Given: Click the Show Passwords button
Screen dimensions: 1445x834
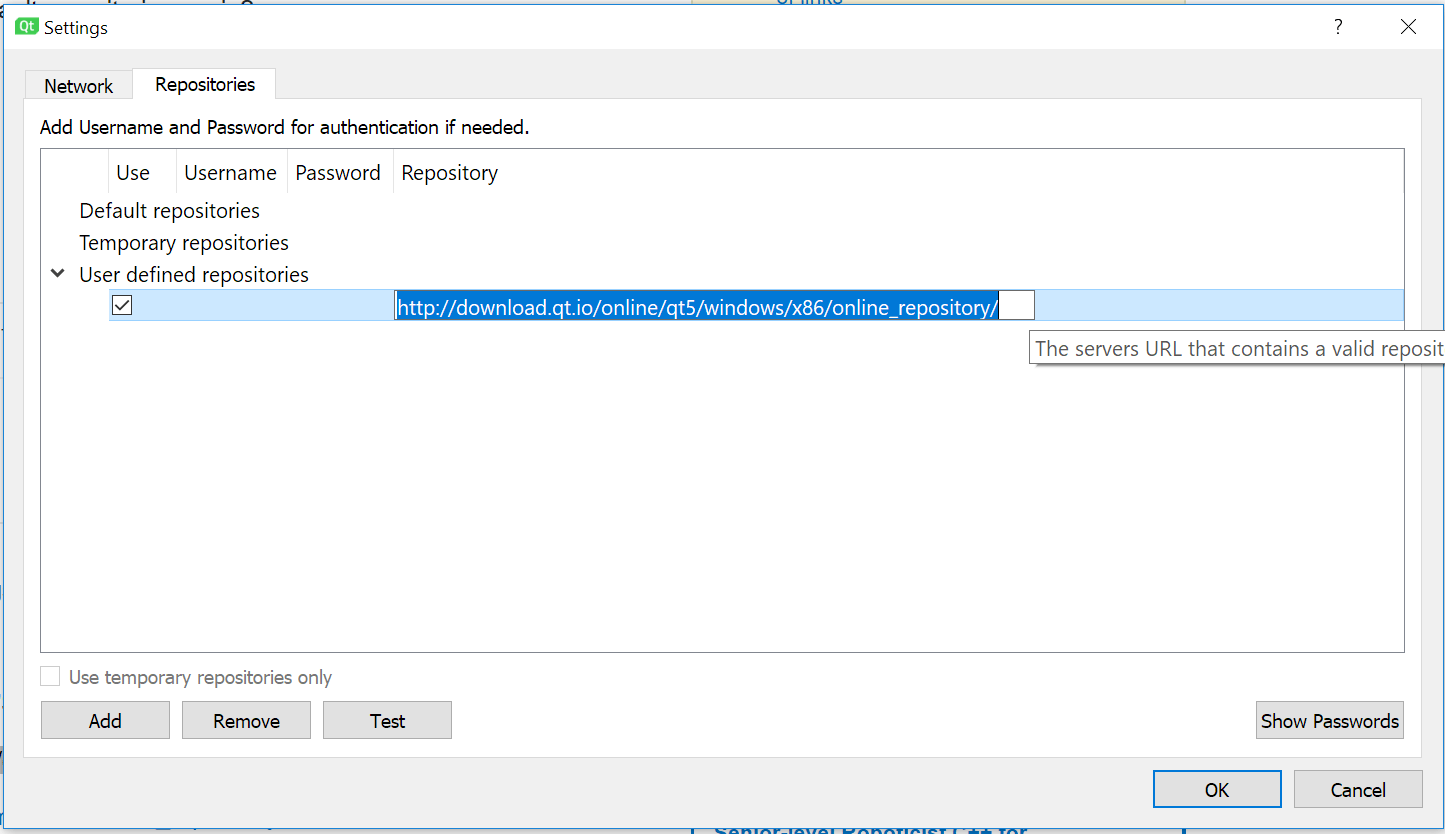Looking at the screenshot, I should (x=1330, y=720).
